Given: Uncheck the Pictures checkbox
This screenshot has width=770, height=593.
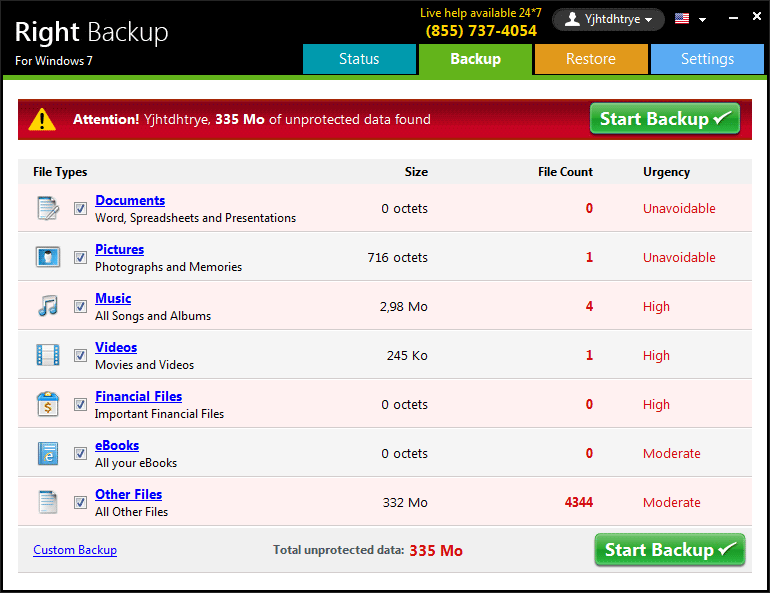Looking at the screenshot, I should pos(81,257).
